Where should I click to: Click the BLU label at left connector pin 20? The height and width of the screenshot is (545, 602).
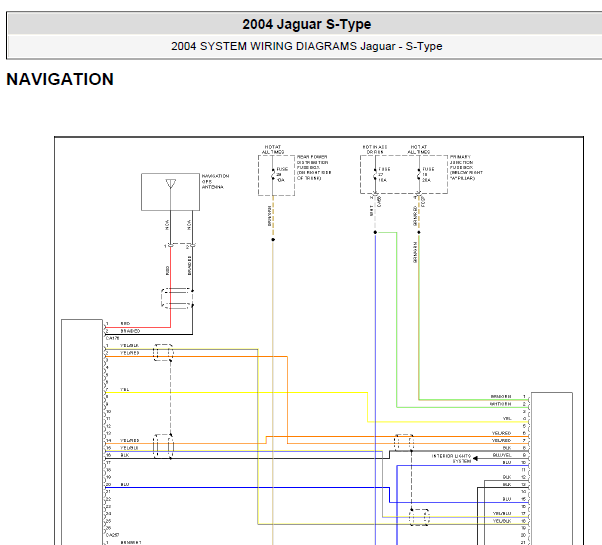(125, 484)
